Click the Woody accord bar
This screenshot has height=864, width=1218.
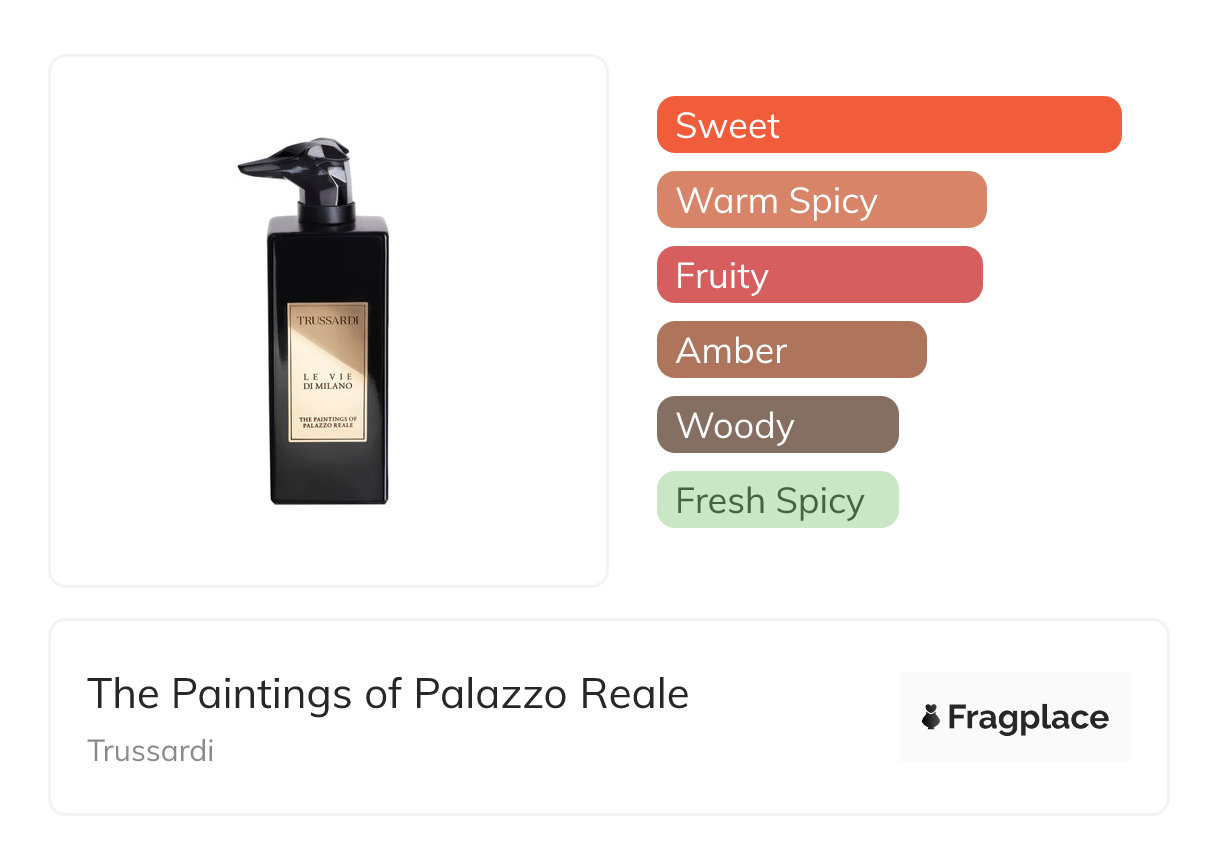pos(777,425)
